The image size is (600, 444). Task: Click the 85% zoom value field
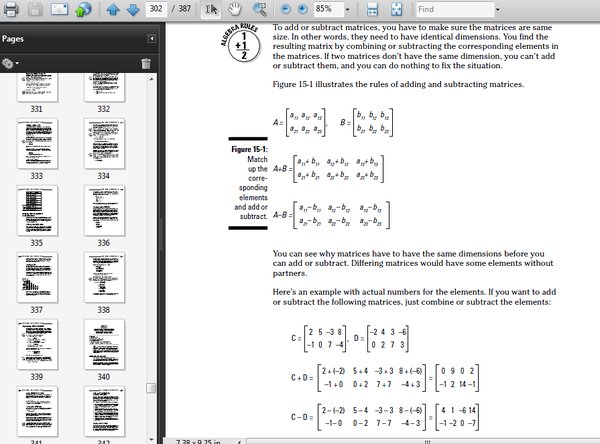tap(329, 9)
